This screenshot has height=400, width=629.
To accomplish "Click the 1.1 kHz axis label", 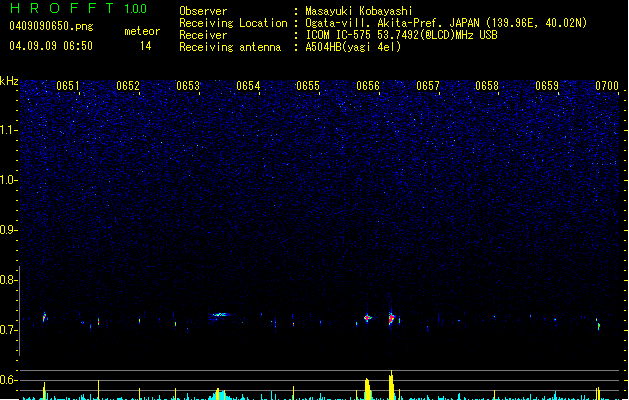I will 9,130.
